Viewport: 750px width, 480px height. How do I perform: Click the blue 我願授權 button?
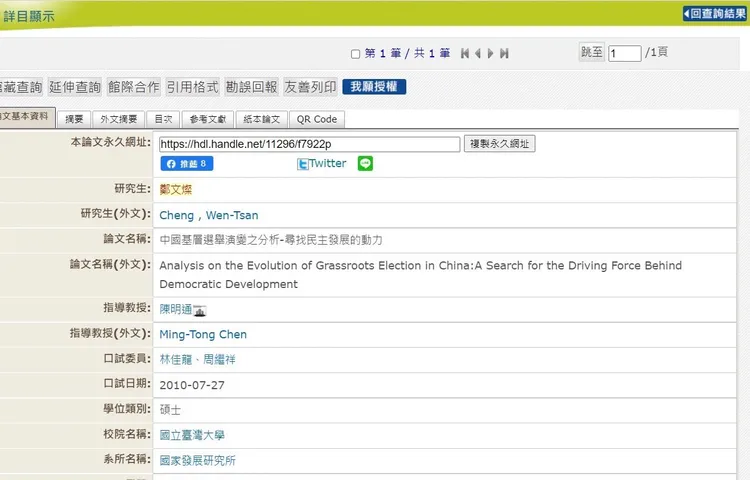coord(374,87)
